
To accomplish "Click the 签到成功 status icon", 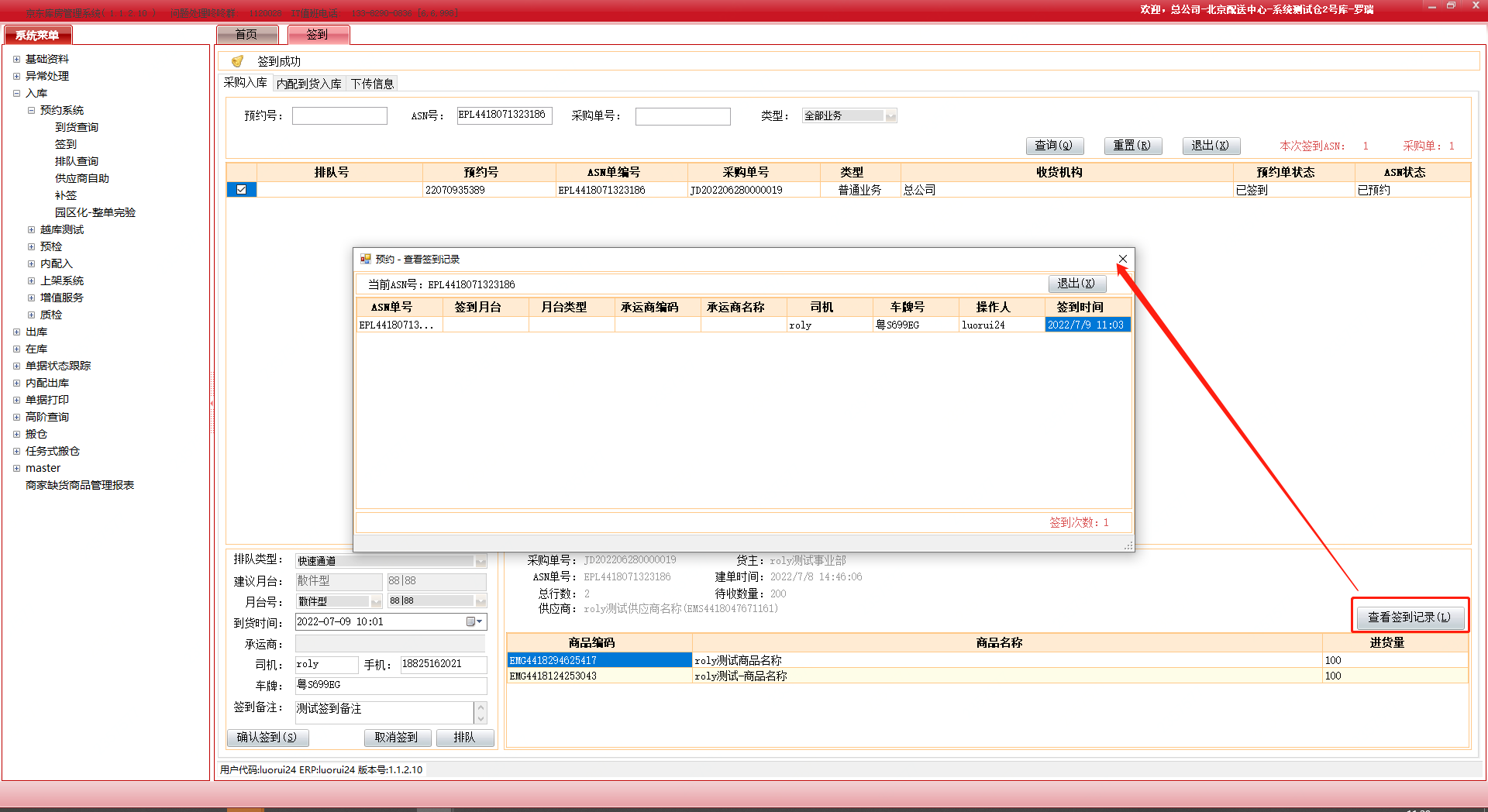I will point(237,61).
